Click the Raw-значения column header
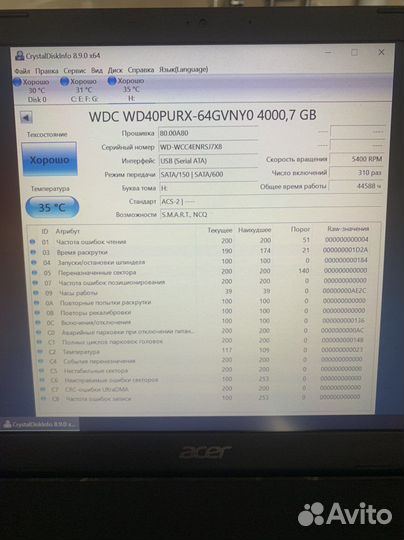This screenshot has height=540, width=404. (348, 229)
